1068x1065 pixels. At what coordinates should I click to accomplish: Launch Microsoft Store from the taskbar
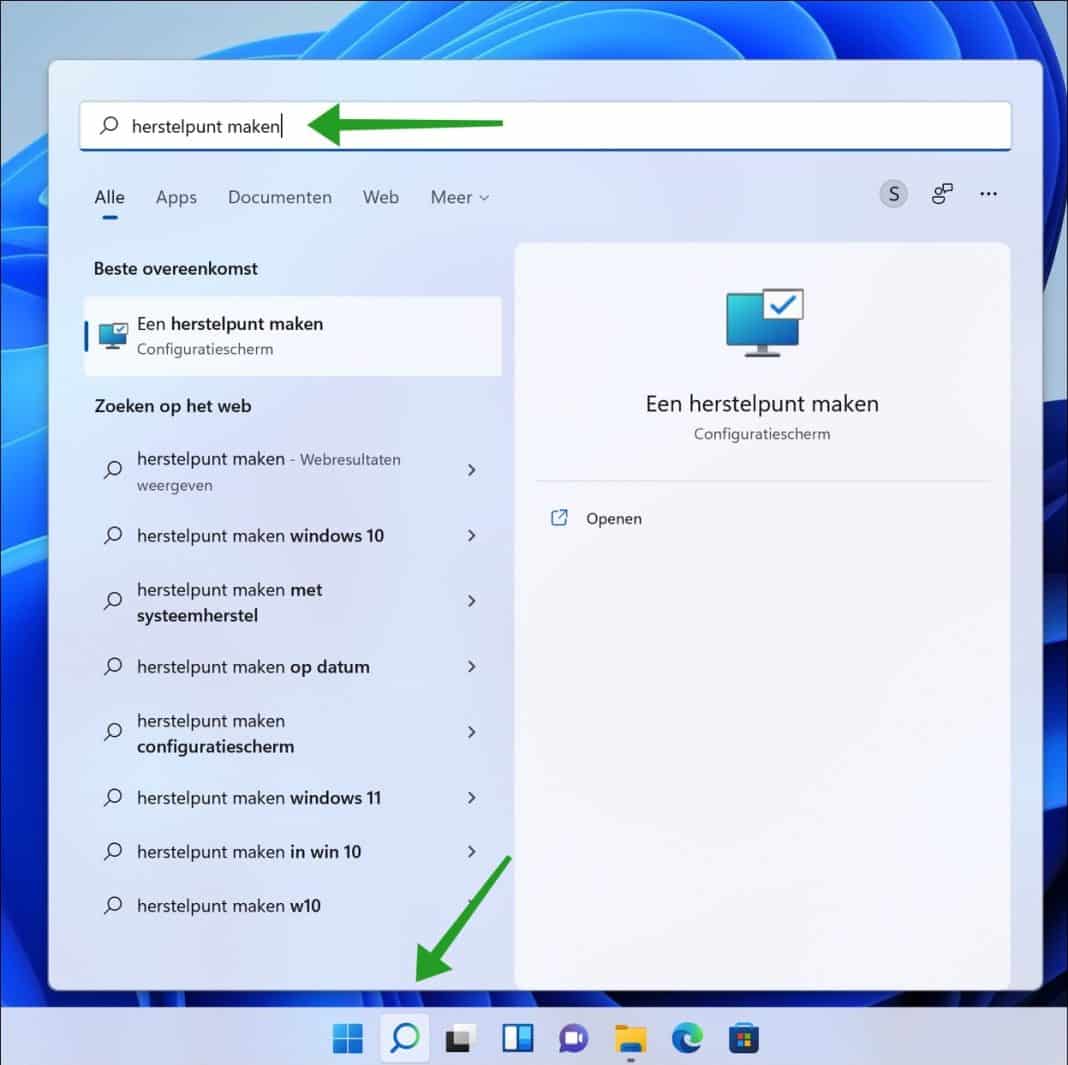743,1039
